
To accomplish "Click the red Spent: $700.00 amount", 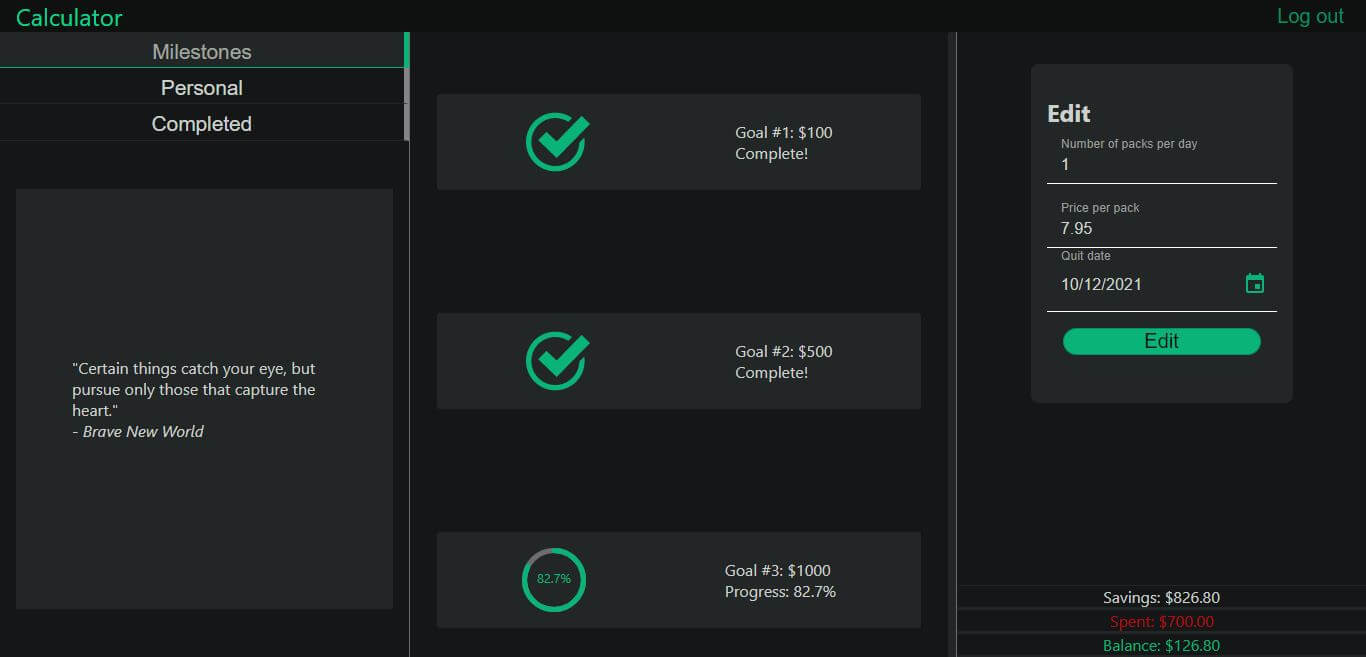I will tap(1161, 621).
